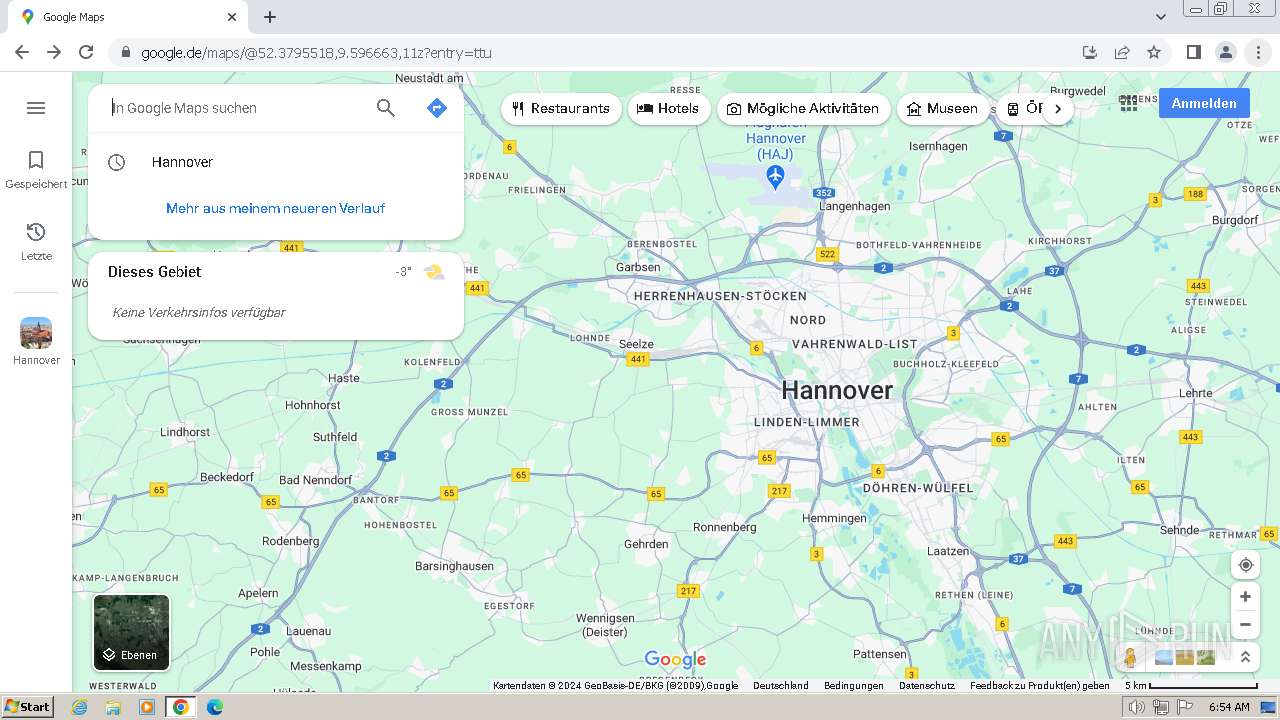Close the Google Maps tab
Screen dimensions: 1280x720
[232, 17]
